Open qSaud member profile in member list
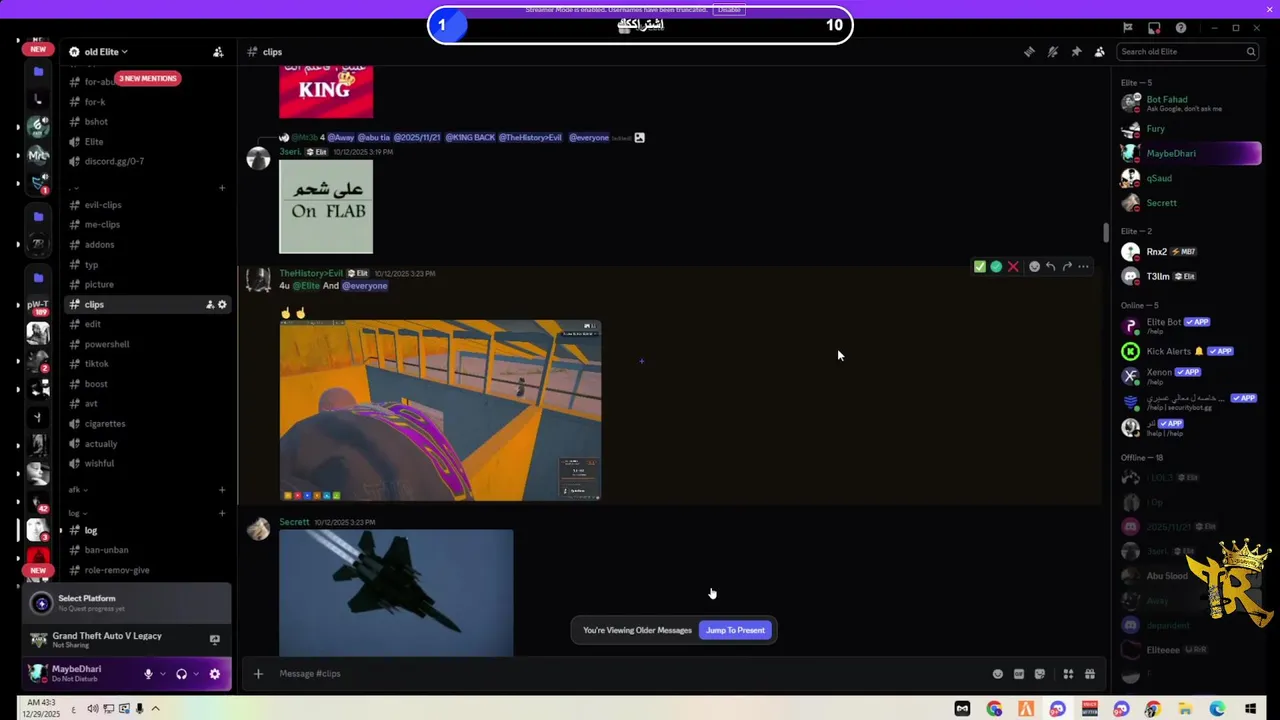 pos(1190,178)
